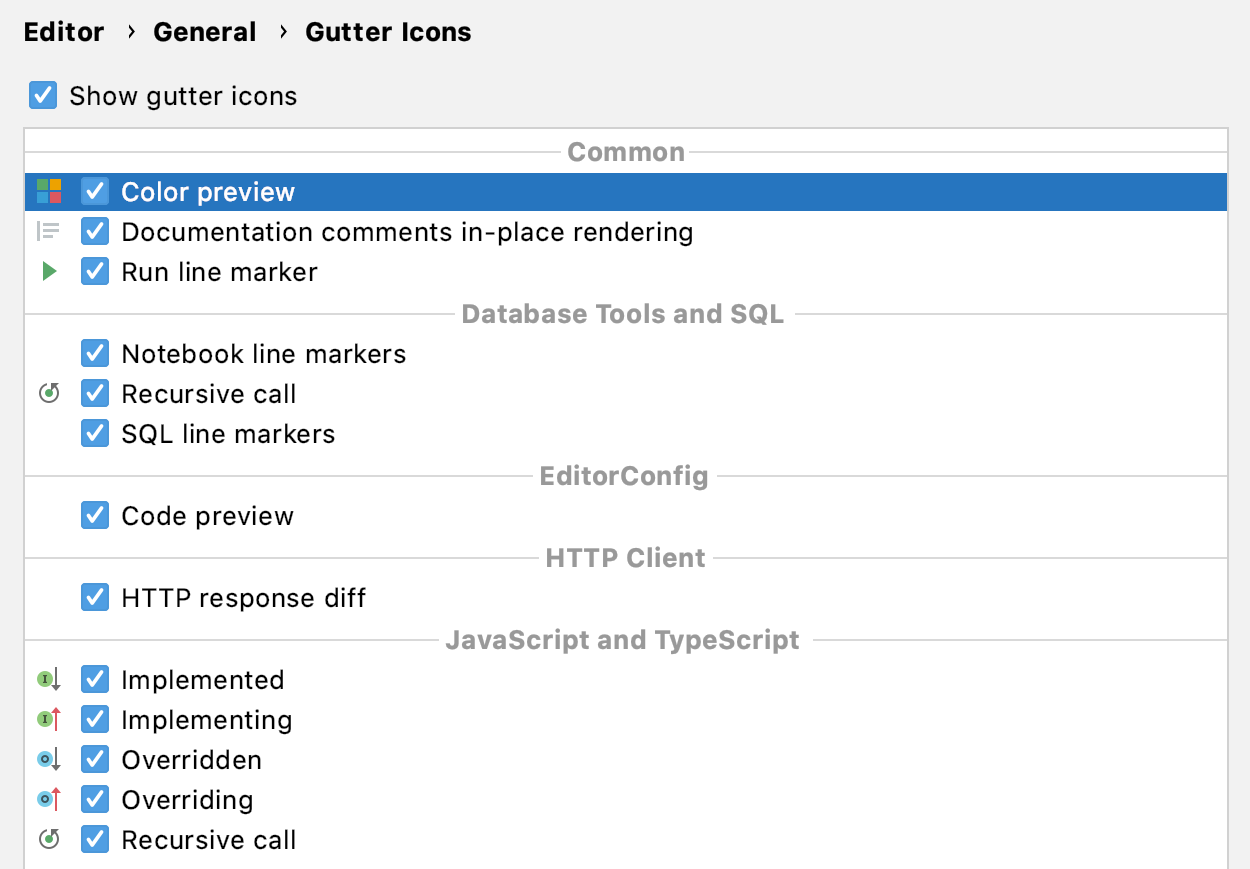Screen dimensions: 1250x869
Task: Select the Code preview label
Action: pyautogui.click(x=208, y=516)
